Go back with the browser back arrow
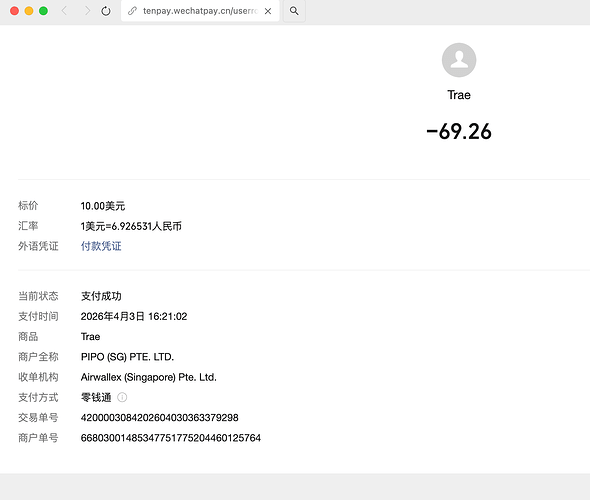 click(x=64, y=11)
